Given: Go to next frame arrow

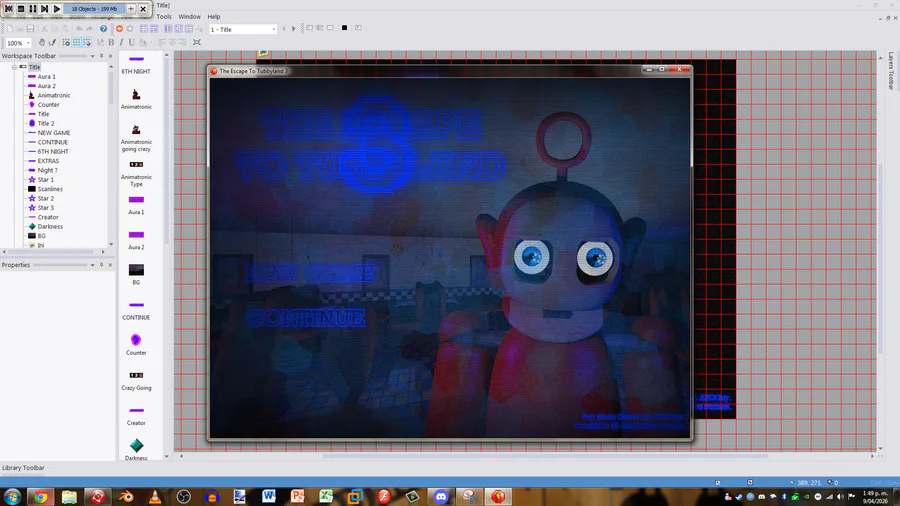Looking at the screenshot, I should [x=293, y=29].
